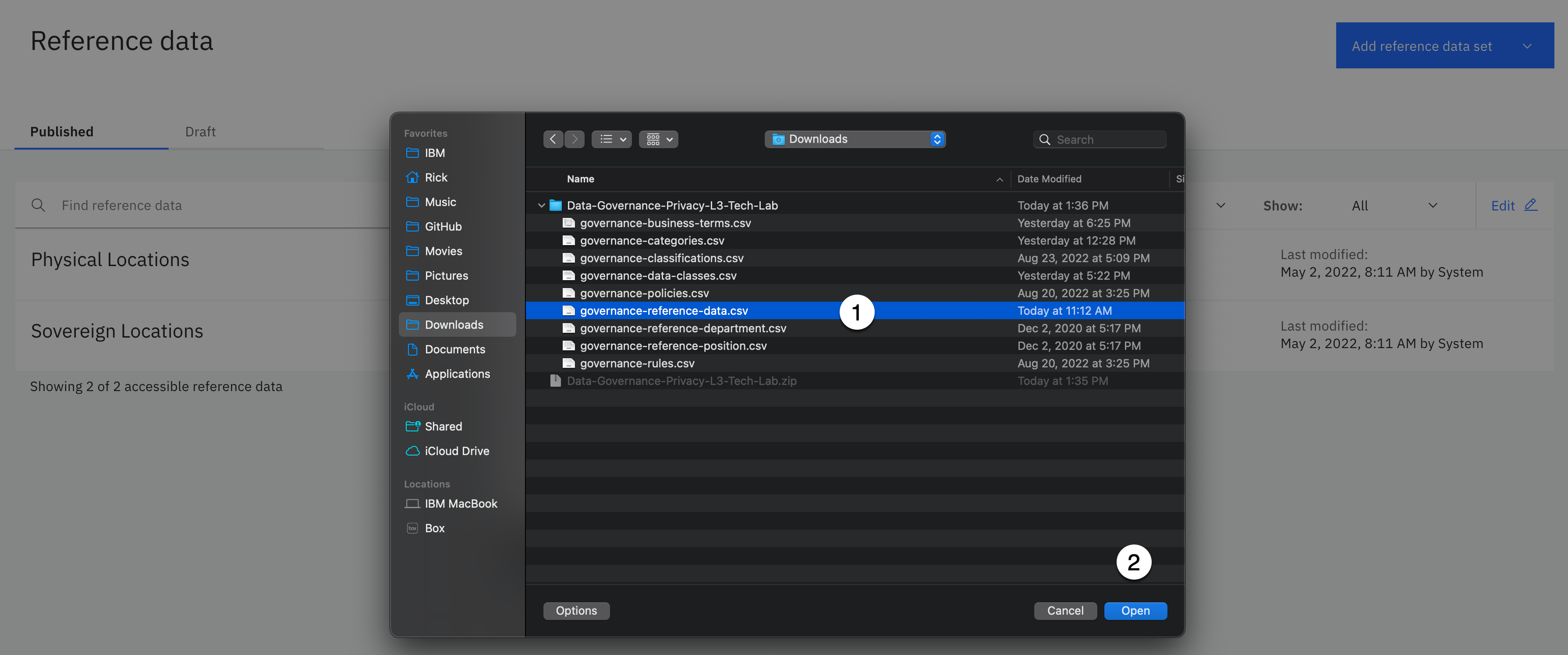This screenshot has width=1568, height=655.
Task: Collapse the Data-Governance-Privacy-L3-Tech-Lab folder
Action: coord(541,206)
